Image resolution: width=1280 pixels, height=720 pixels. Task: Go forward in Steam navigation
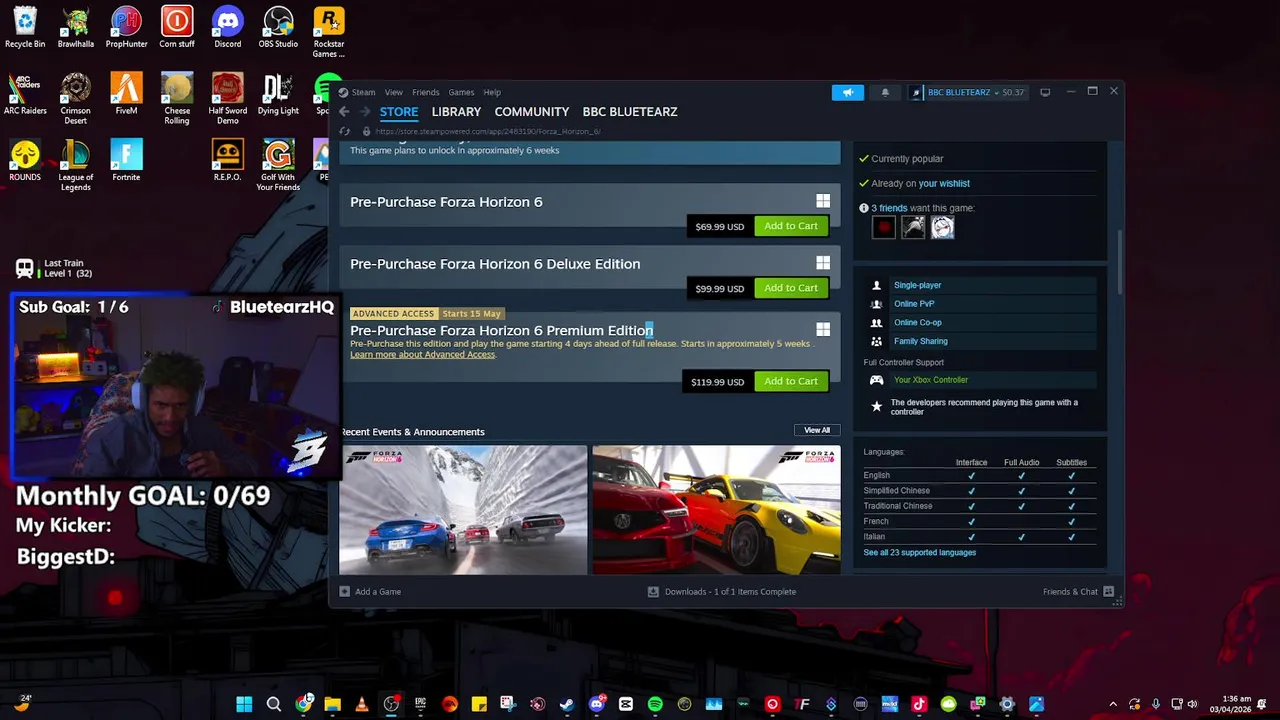(x=364, y=112)
